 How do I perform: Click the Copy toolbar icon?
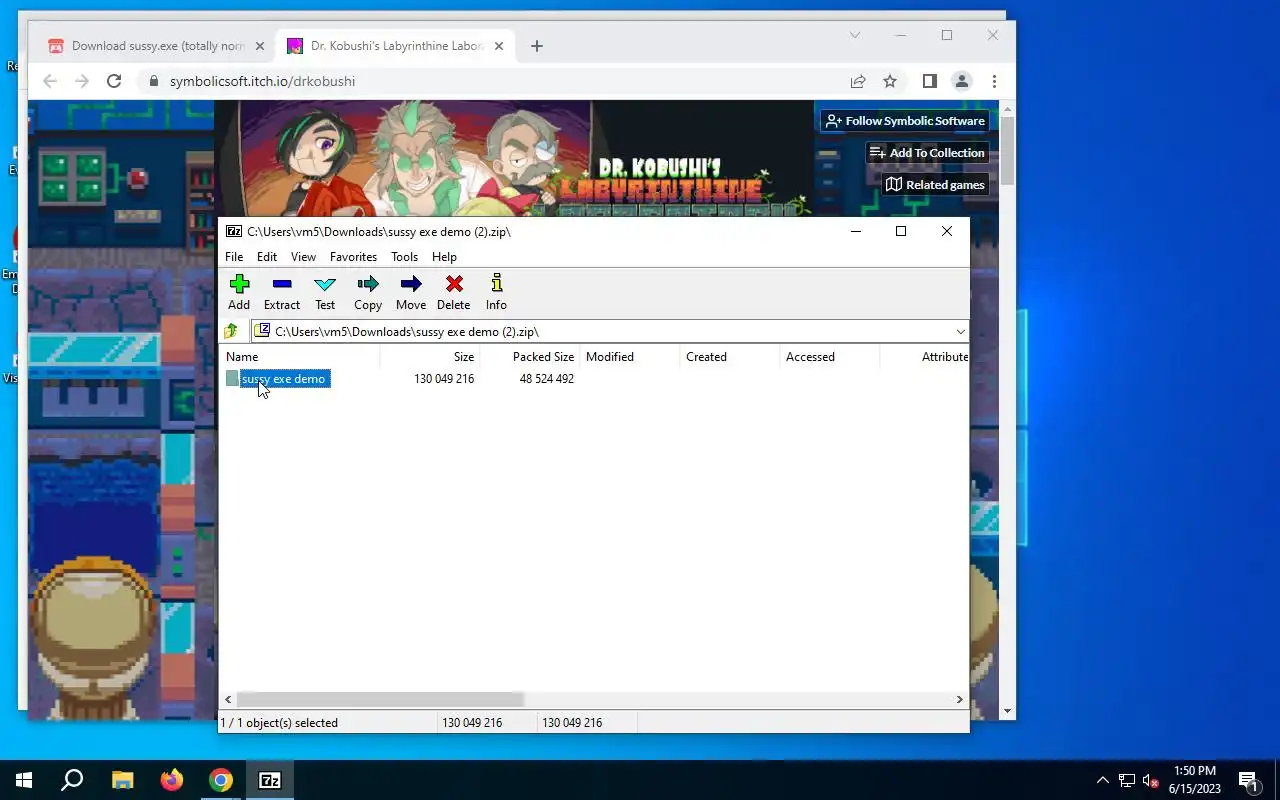(x=368, y=292)
